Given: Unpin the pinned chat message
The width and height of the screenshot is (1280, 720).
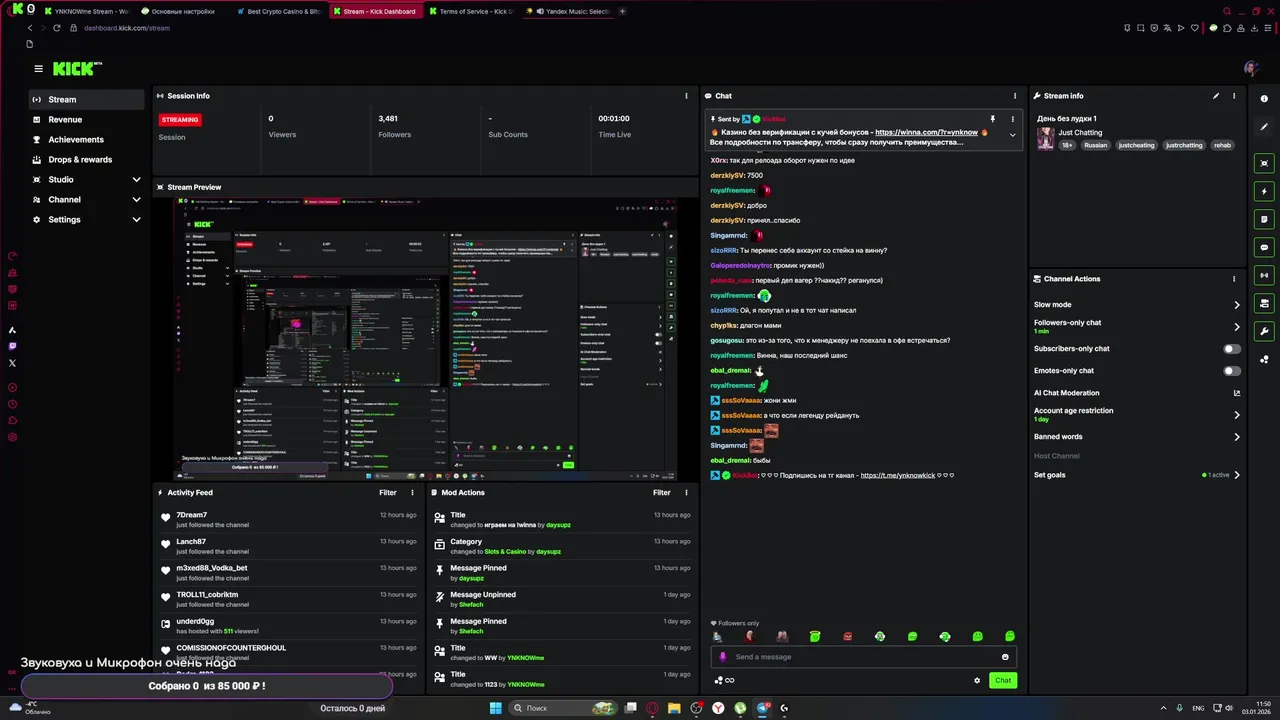Looking at the screenshot, I should pos(992,119).
